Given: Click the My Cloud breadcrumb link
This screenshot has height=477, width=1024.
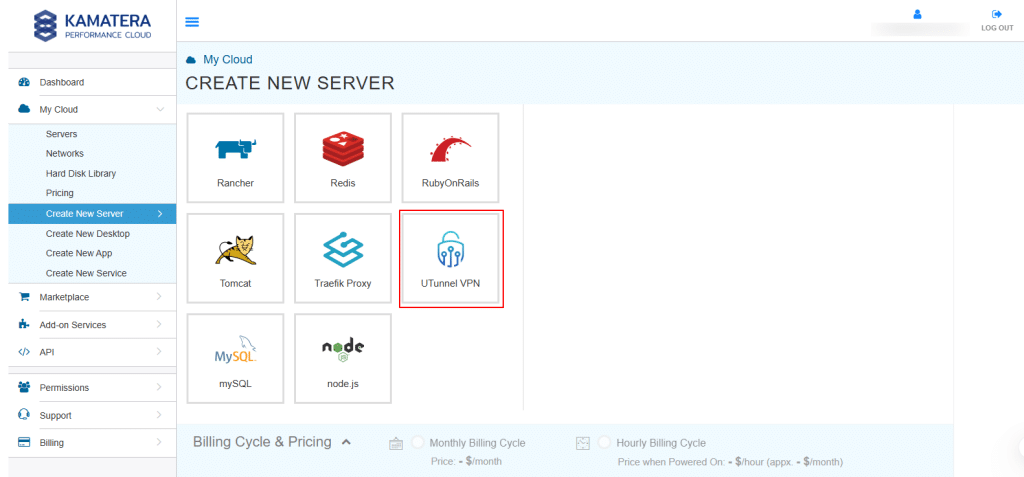Looking at the screenshot, I should coord(228,59).
